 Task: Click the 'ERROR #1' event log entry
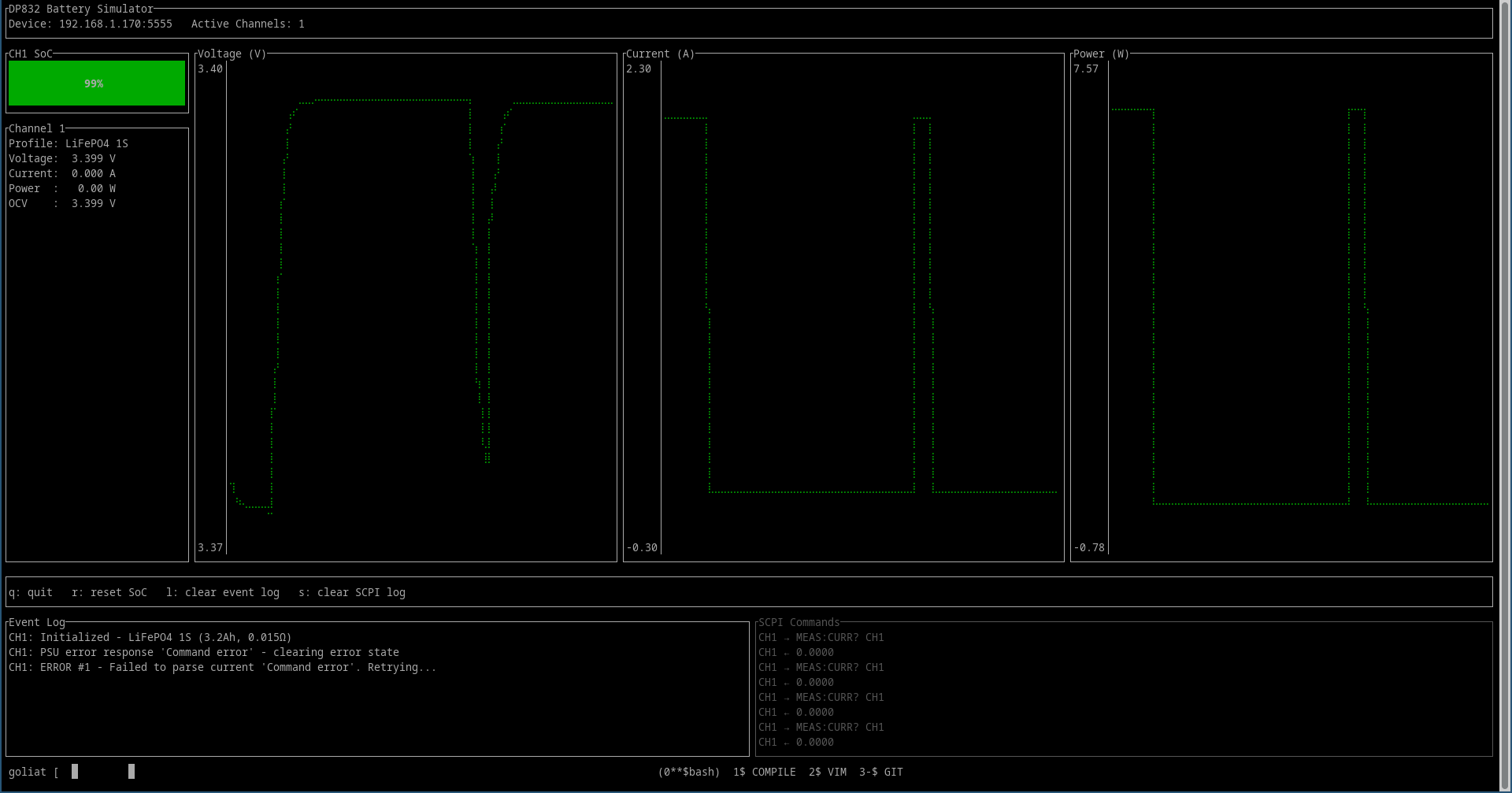(x=222, y=667)
